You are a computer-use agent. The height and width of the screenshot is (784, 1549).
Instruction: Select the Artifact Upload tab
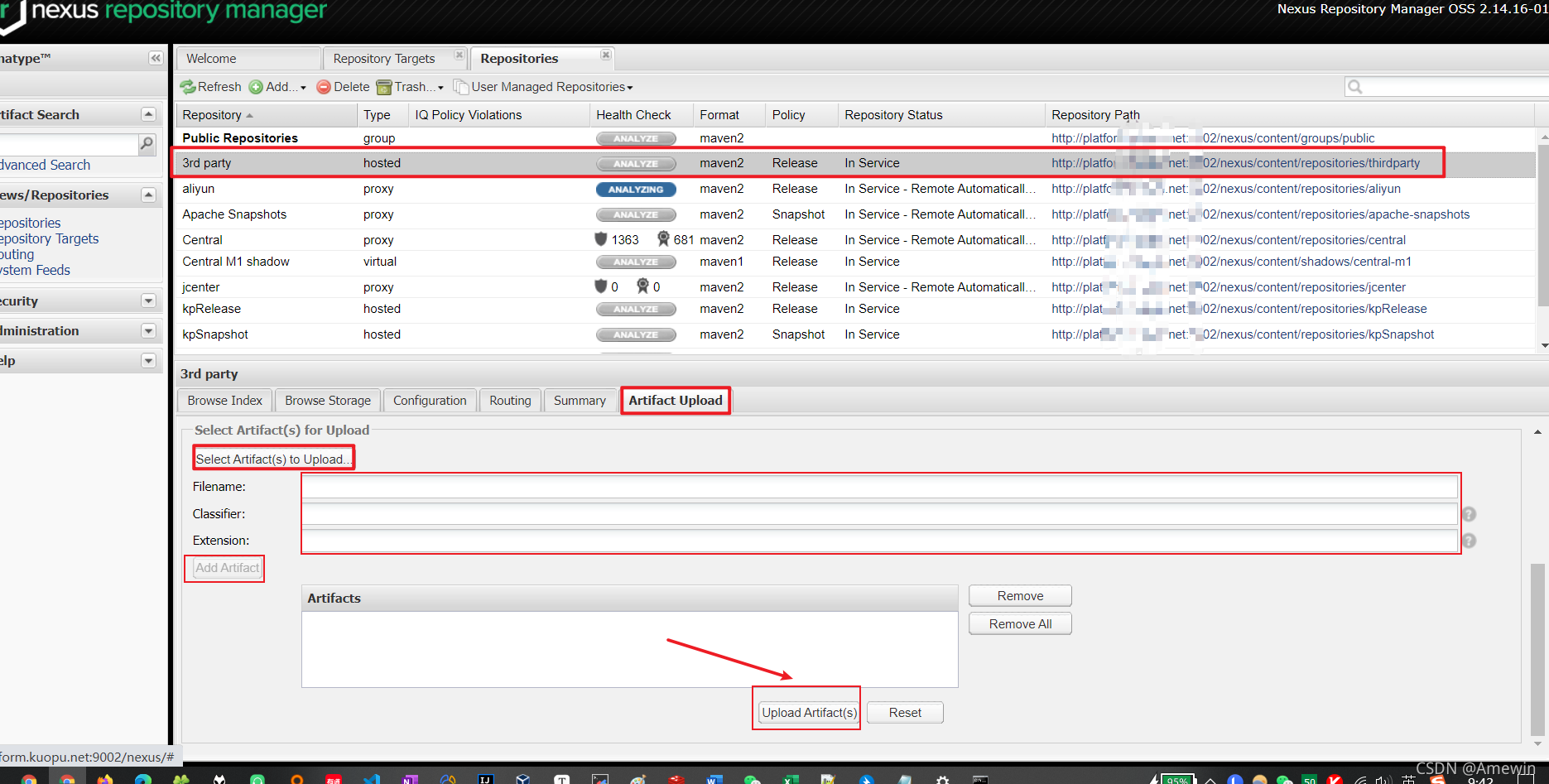coord(676,401)
